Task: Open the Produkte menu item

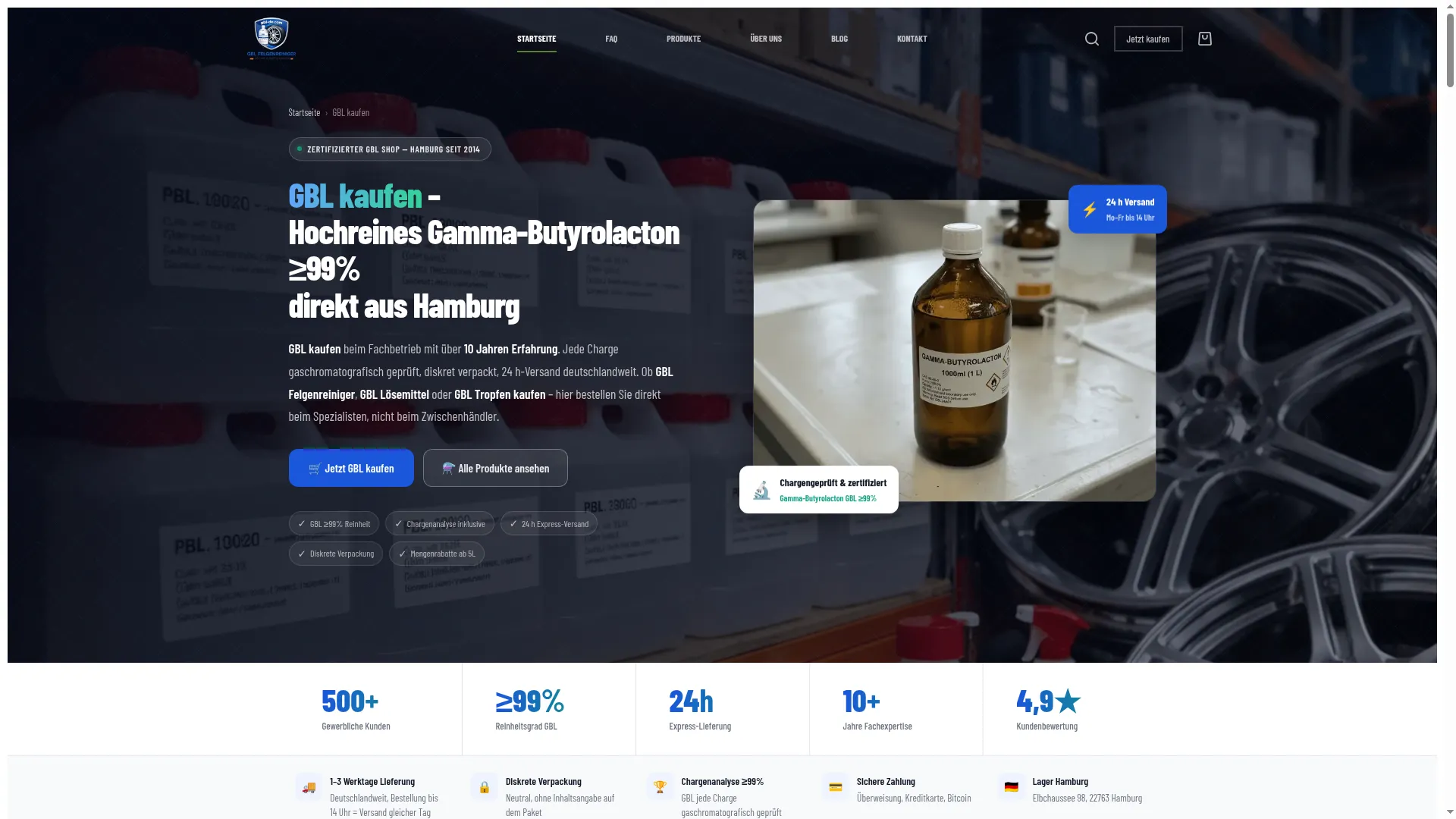Action: pos(684,39)
